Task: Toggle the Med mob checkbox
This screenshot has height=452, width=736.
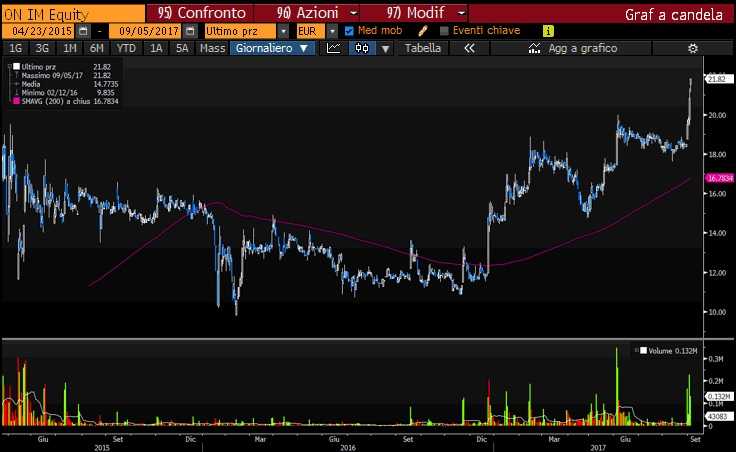Action: click(x=349, y=31)
